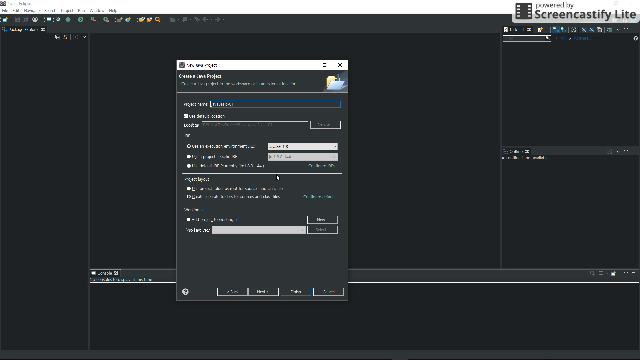Click the Select working sets button

tap(322, 230)
